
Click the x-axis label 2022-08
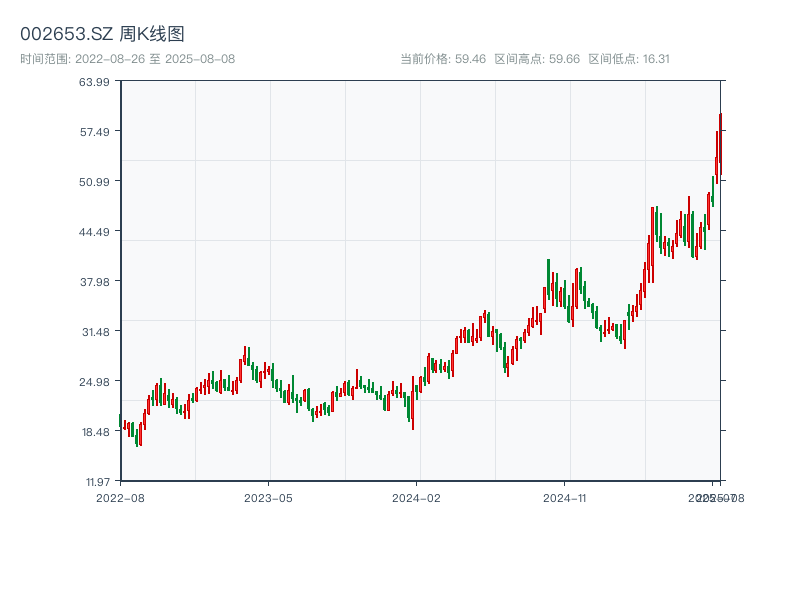(x=120, y=498)
